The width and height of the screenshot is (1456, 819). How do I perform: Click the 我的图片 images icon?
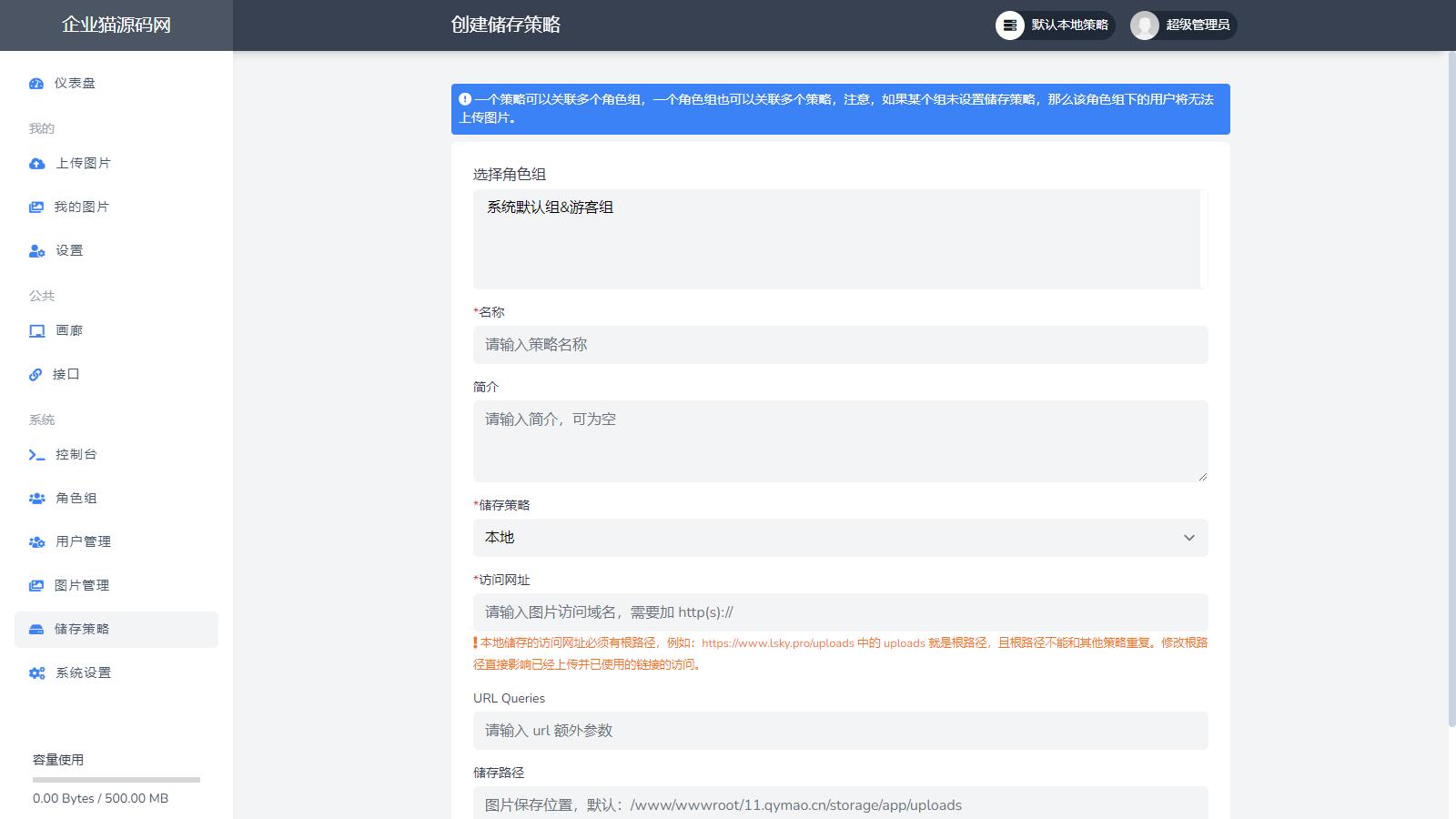tap(36, 207)
